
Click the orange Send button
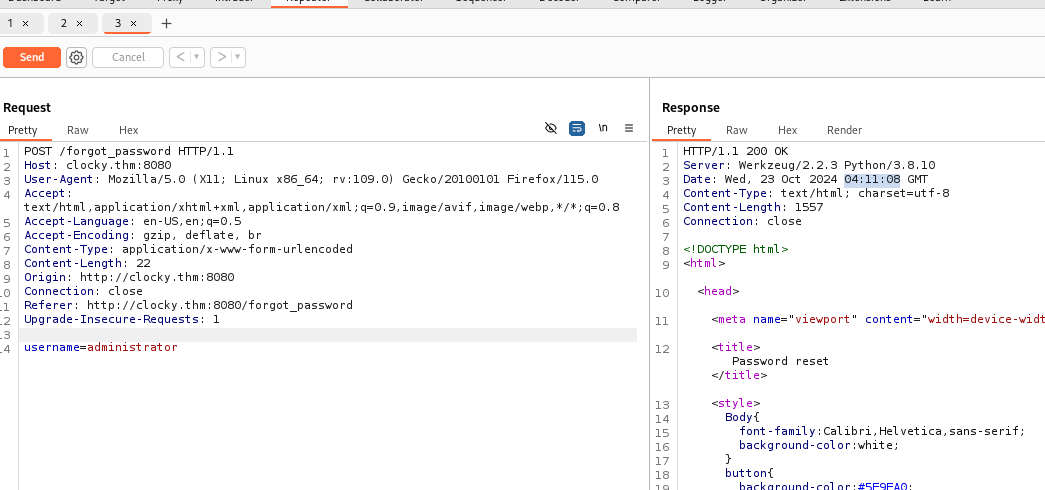(x=32, y=57)
